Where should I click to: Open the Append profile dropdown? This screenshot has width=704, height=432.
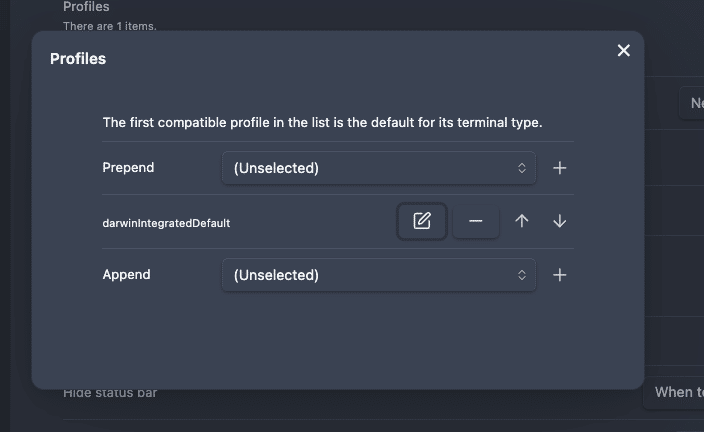(x=379, y=275)
